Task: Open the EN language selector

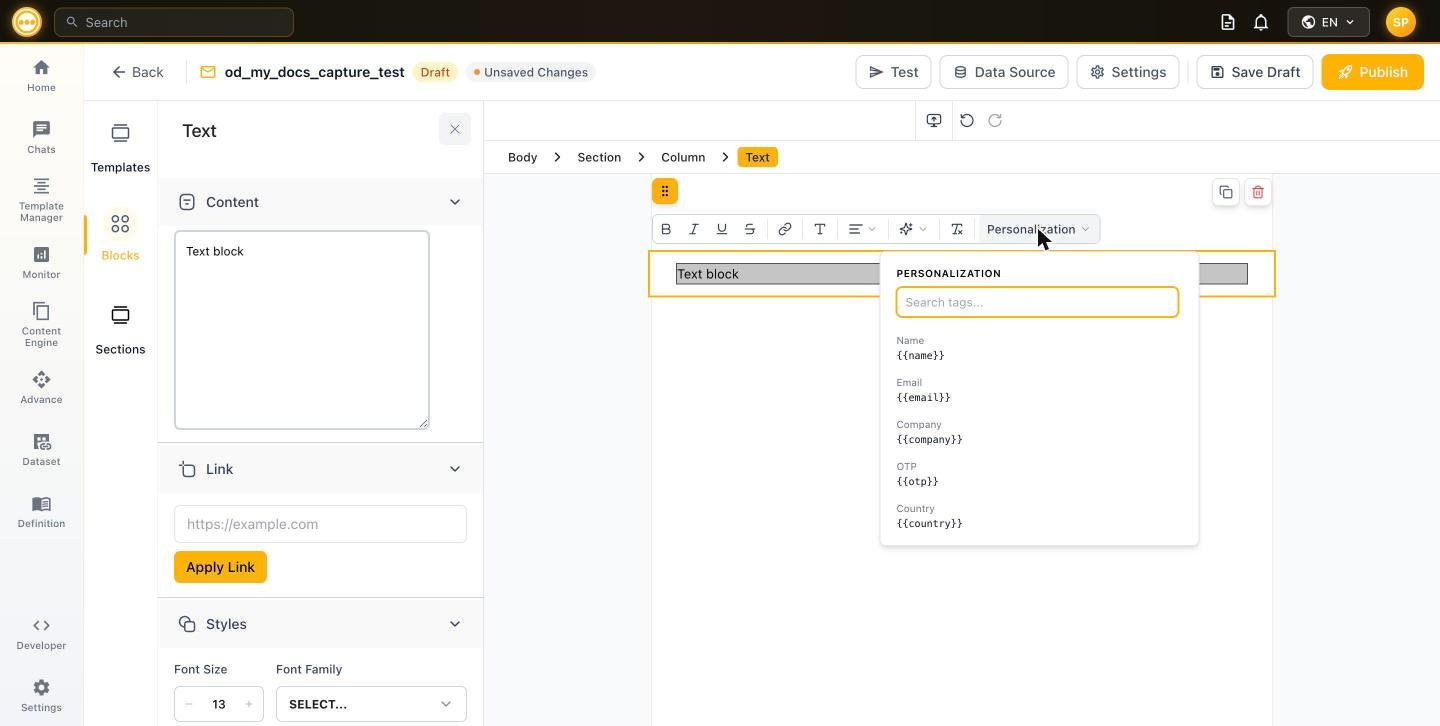Action: point(1328,22)
